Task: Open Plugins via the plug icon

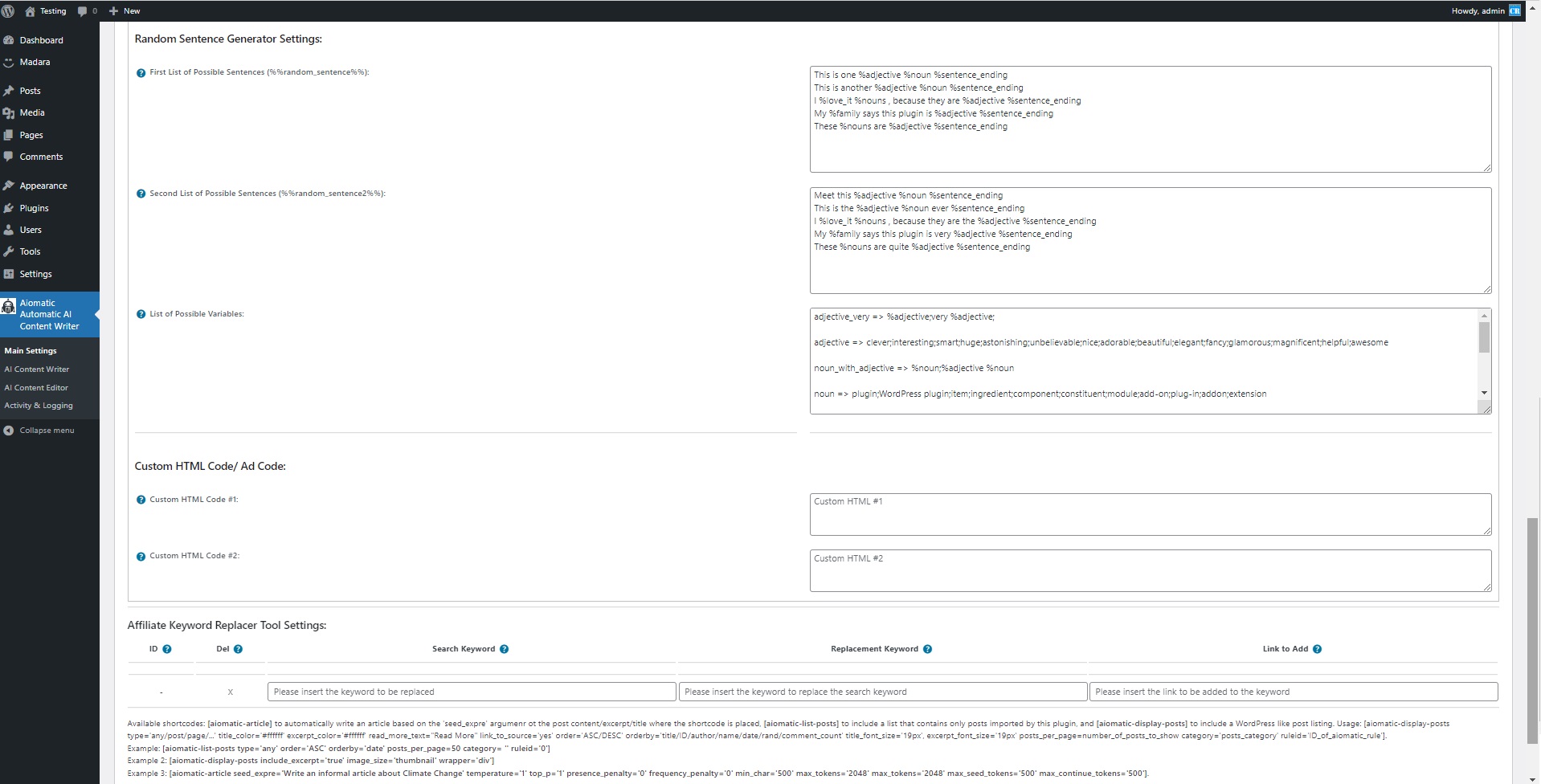Action: pos(9,208)
